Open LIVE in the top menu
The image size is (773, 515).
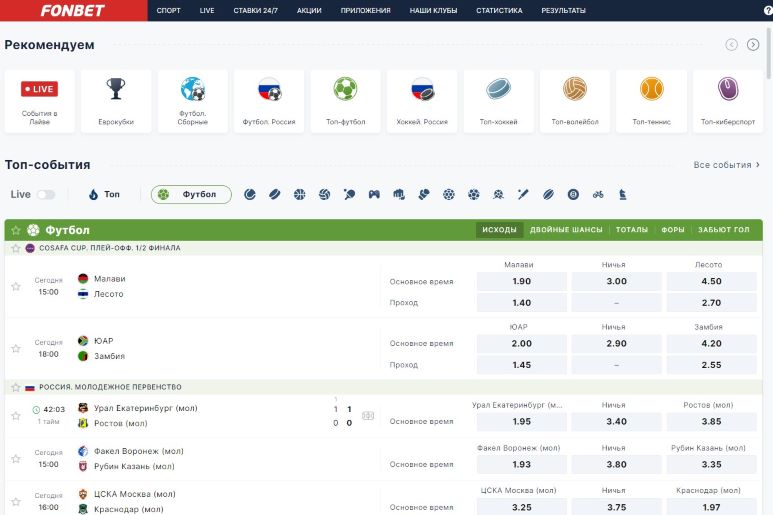tap(207, 10)
